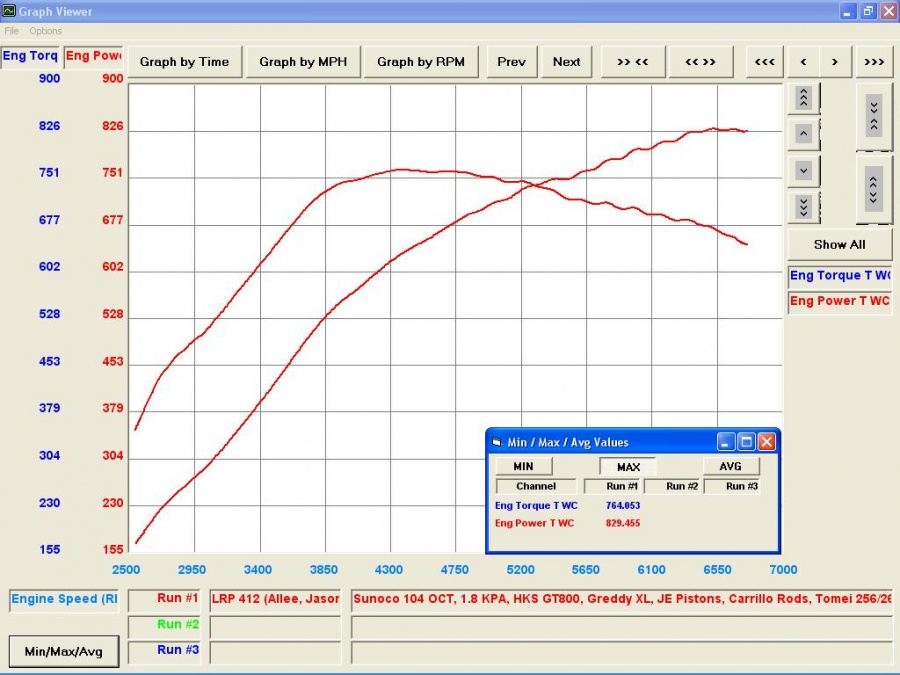The width and height of the screenshot is (900, 675).
Task: Minimize the Graph Viewer window
Action: click(x=848, y=11)
